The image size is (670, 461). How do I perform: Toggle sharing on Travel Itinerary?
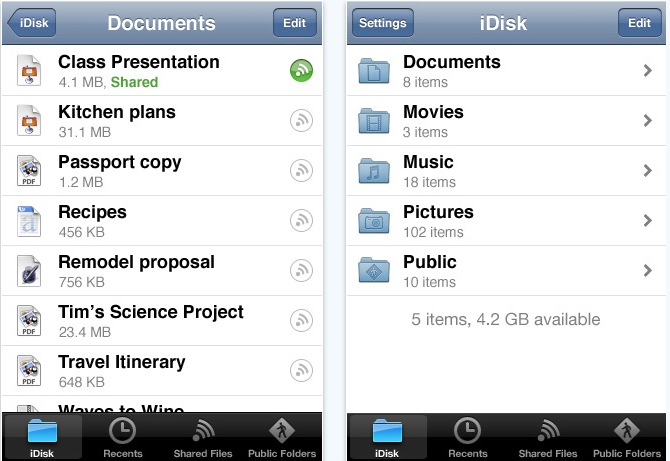[301, 371]
